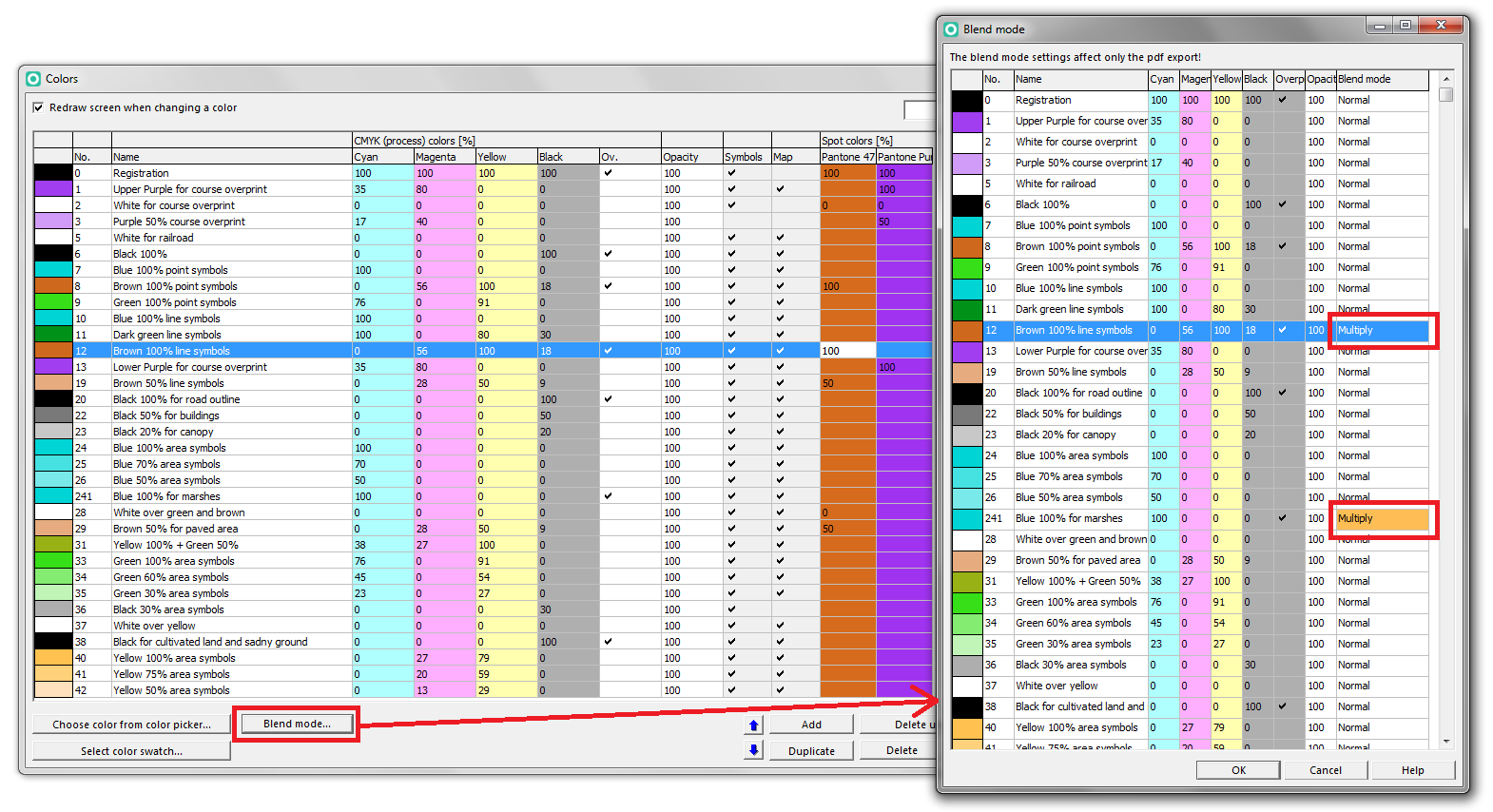Screen dimensions: 1493x812
Task: Click 'Cyan' column header in Colors window
Action: pyautogui.click(x=383, y=157)
